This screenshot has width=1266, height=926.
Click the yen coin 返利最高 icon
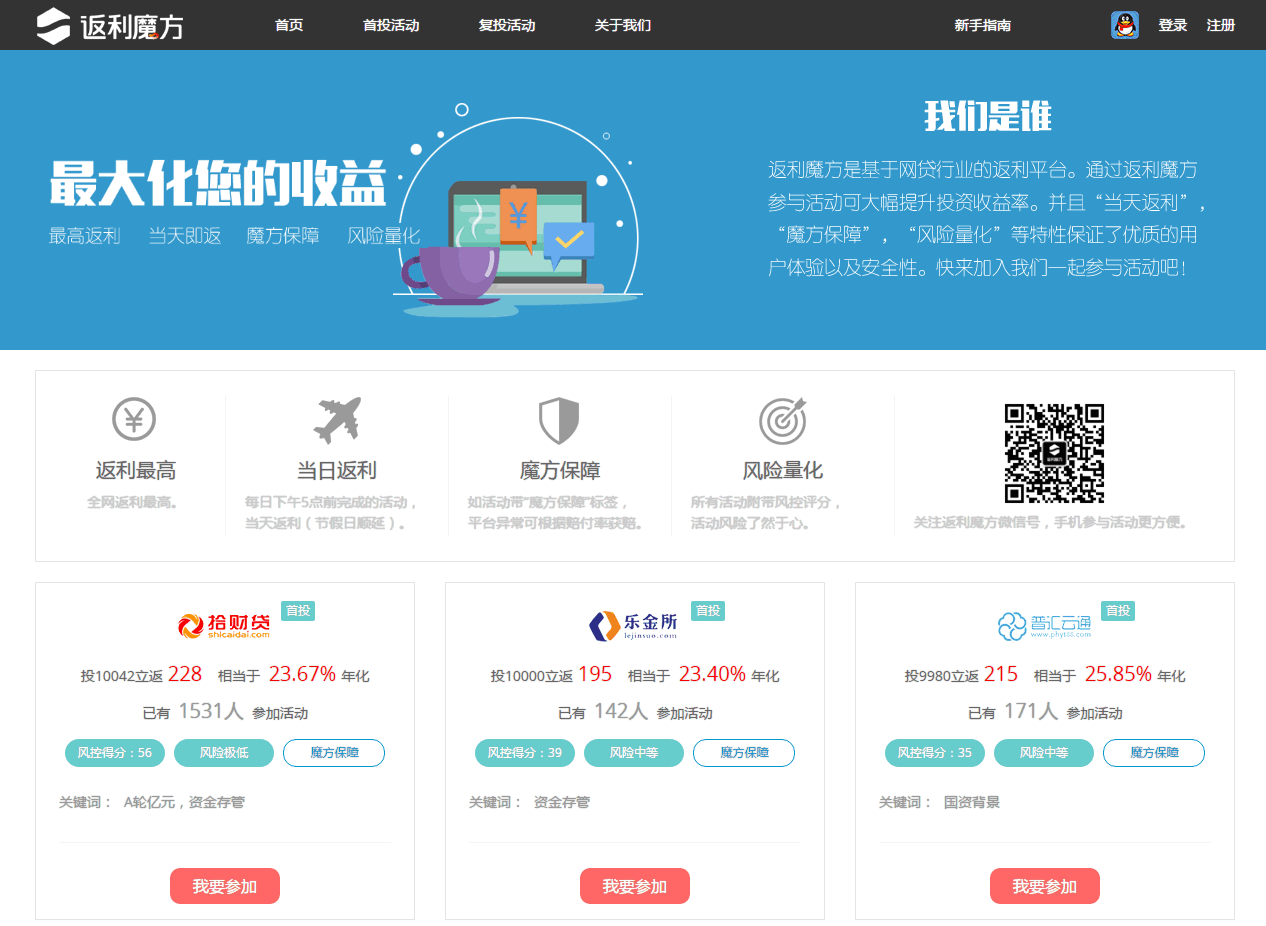coord(134,420)
